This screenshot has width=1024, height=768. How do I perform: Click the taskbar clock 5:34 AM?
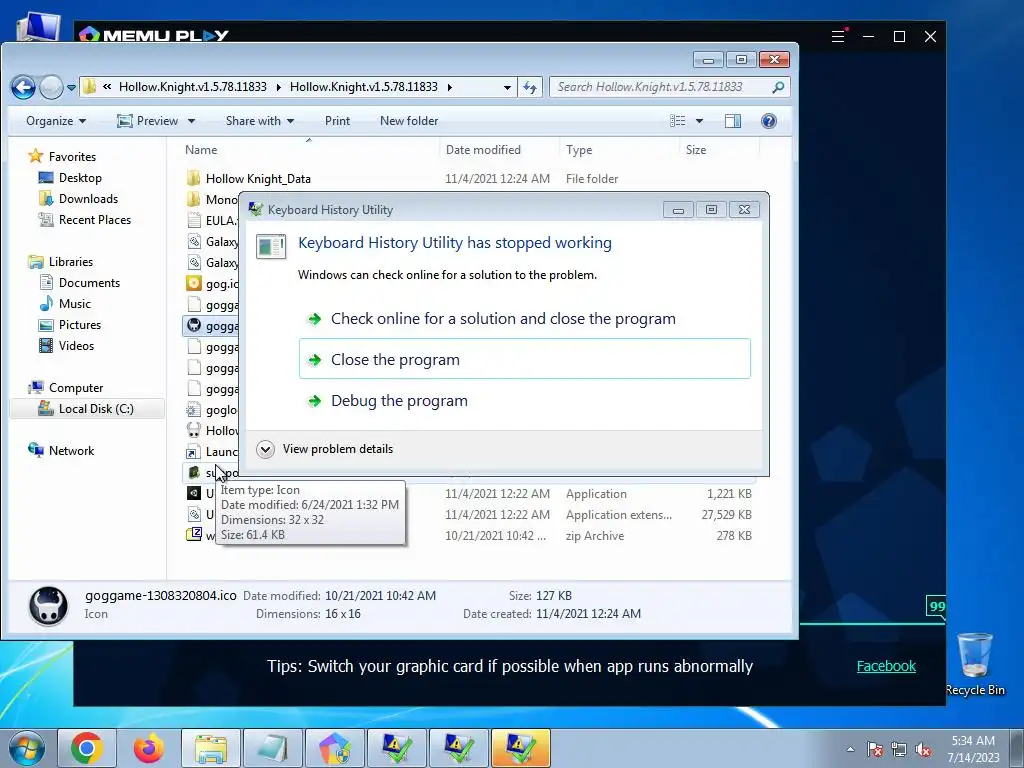[973, 749]
